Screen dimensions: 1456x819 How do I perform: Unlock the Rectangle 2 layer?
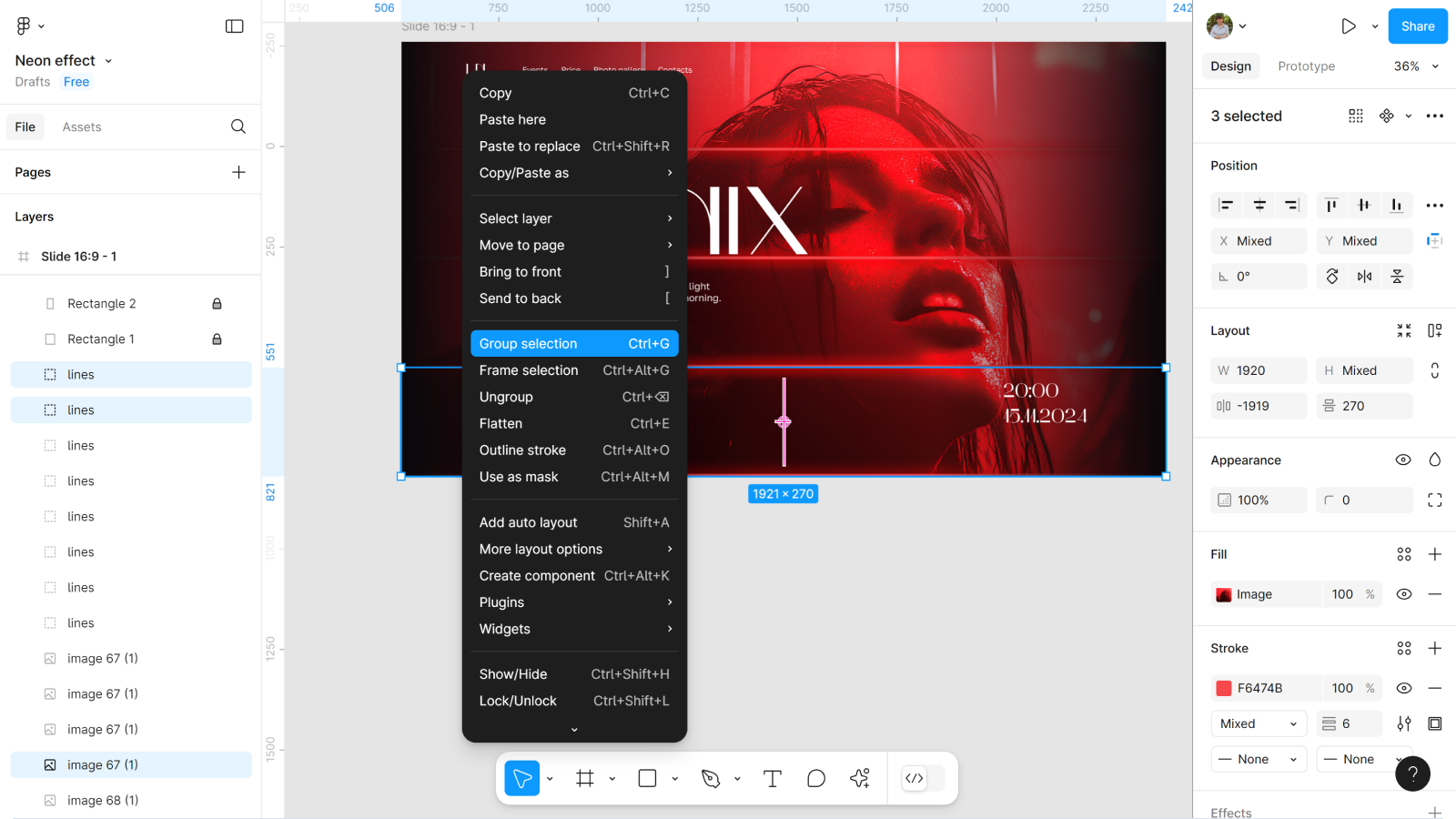pyautogui.click(x=217, y=304)
